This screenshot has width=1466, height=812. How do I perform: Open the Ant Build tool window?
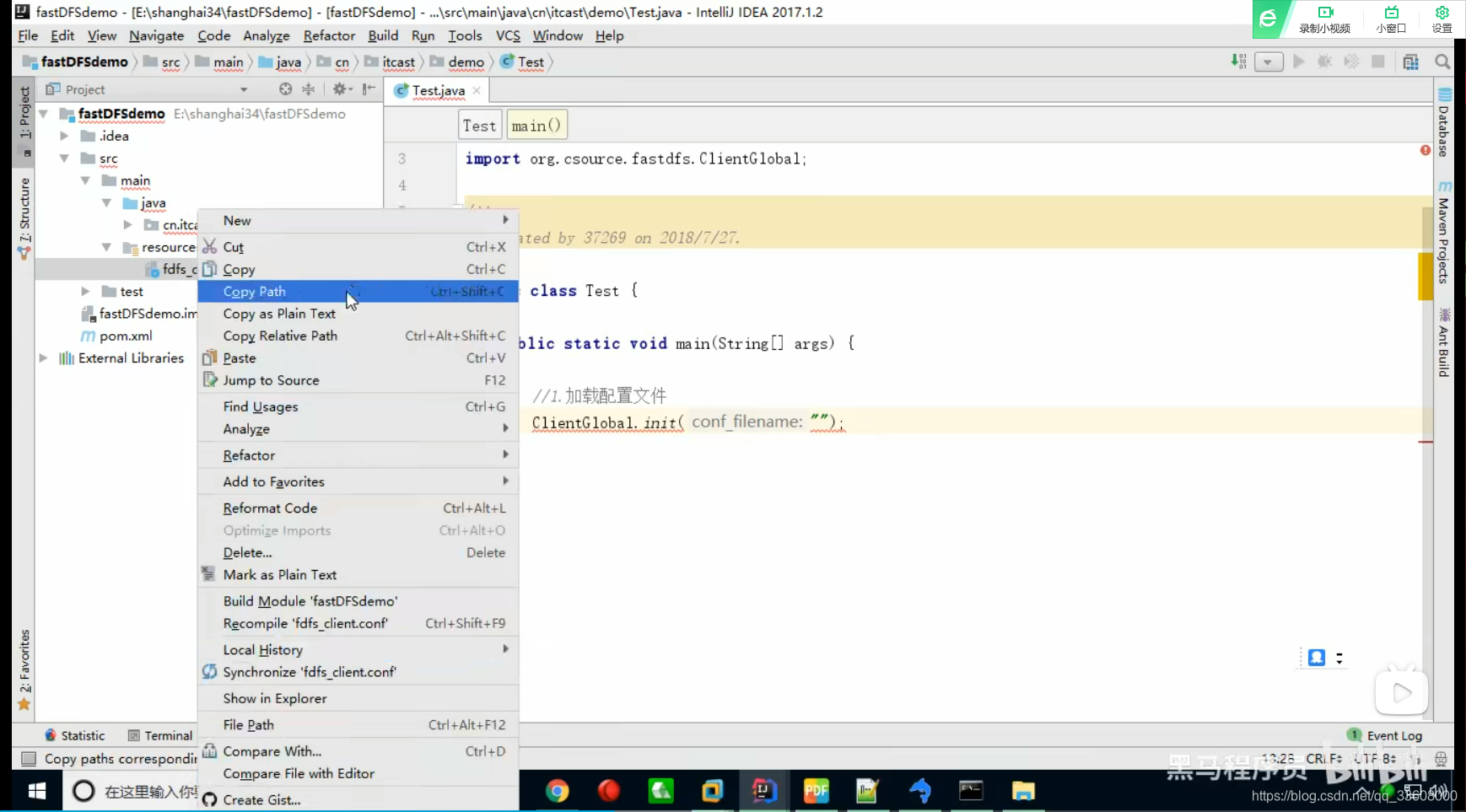1444,342
